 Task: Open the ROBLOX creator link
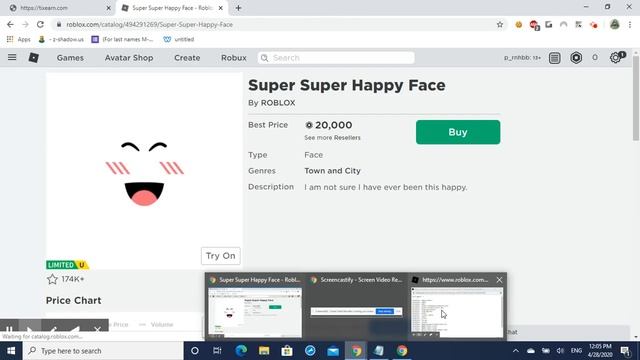[x=278, y=103]
